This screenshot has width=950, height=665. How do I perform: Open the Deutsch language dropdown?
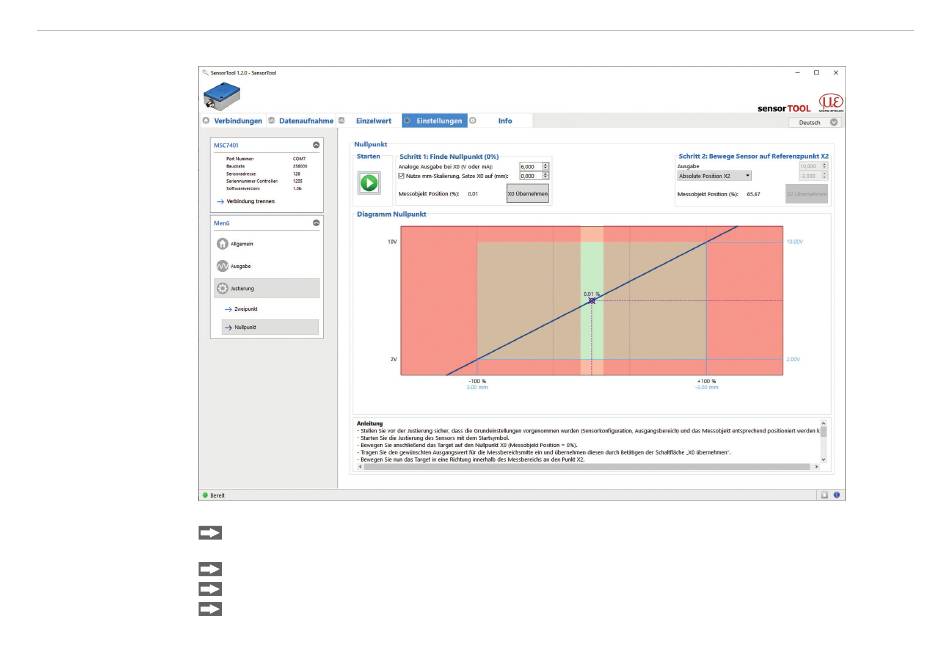(x=815, y=122)
